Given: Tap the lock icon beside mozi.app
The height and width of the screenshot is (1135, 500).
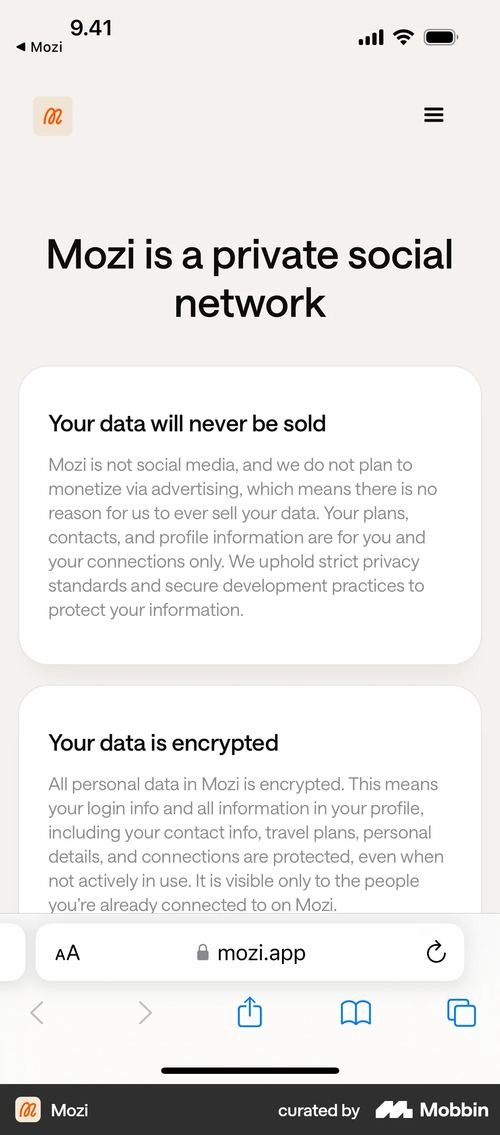Looking at the screenshot, I should click(203, 953).
